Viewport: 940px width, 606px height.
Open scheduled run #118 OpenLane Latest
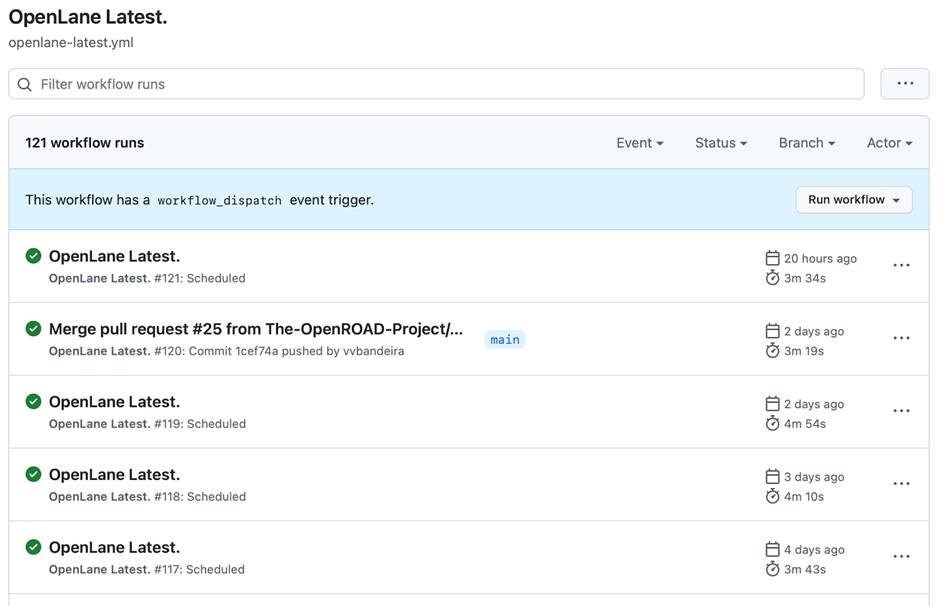(x=114, y=475)
